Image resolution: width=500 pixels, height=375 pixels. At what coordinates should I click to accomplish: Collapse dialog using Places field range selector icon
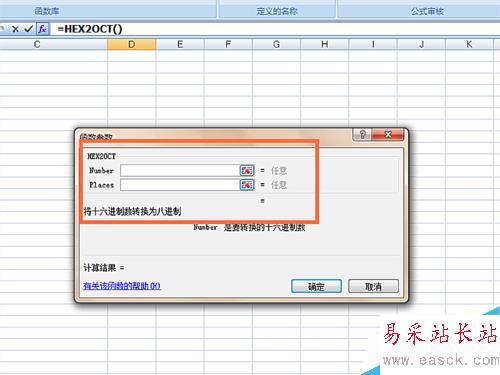(x=247, y=184)
